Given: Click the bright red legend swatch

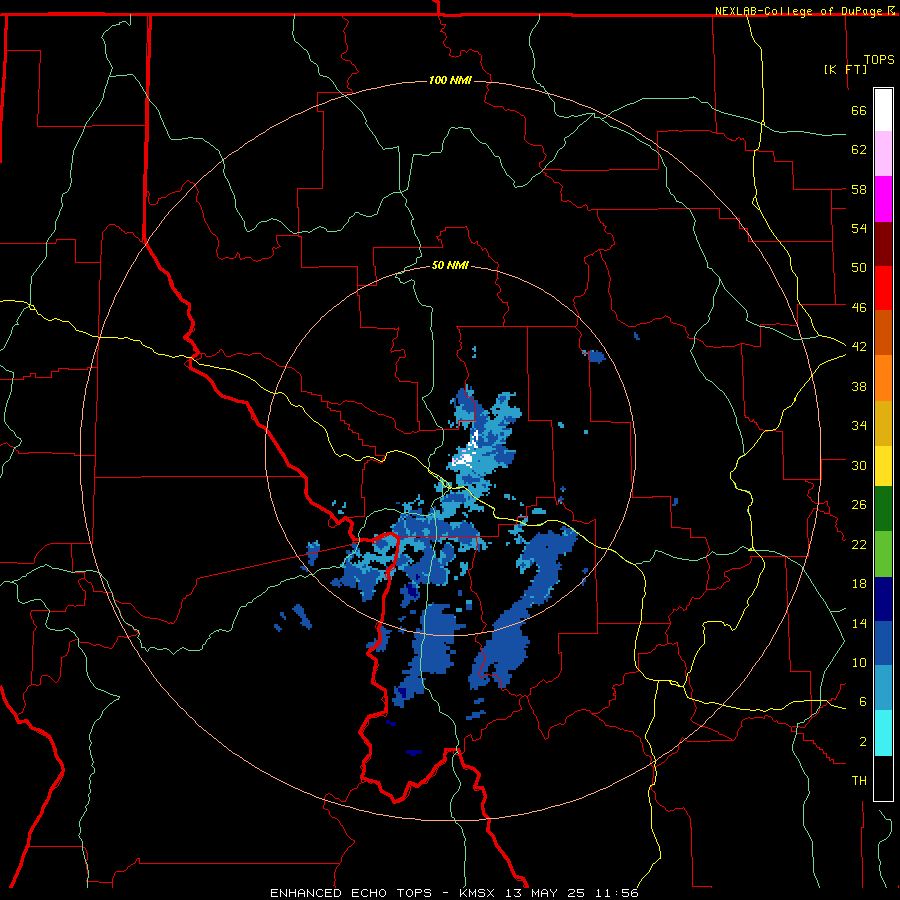Looking at the screenshot, I should tap(883, 288).
